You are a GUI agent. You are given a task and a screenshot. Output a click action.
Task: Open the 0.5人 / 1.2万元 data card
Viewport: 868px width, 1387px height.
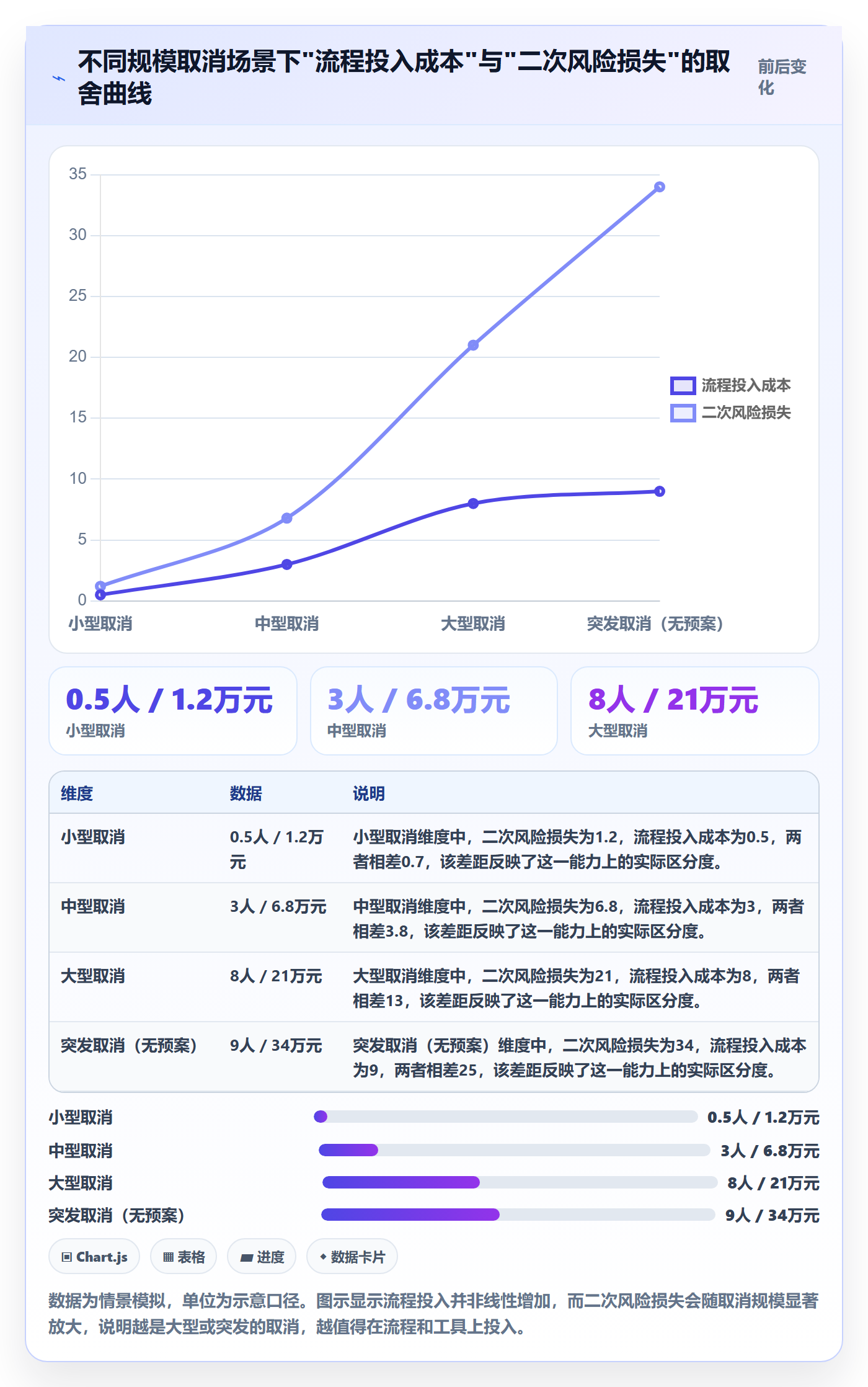[173, 711]
